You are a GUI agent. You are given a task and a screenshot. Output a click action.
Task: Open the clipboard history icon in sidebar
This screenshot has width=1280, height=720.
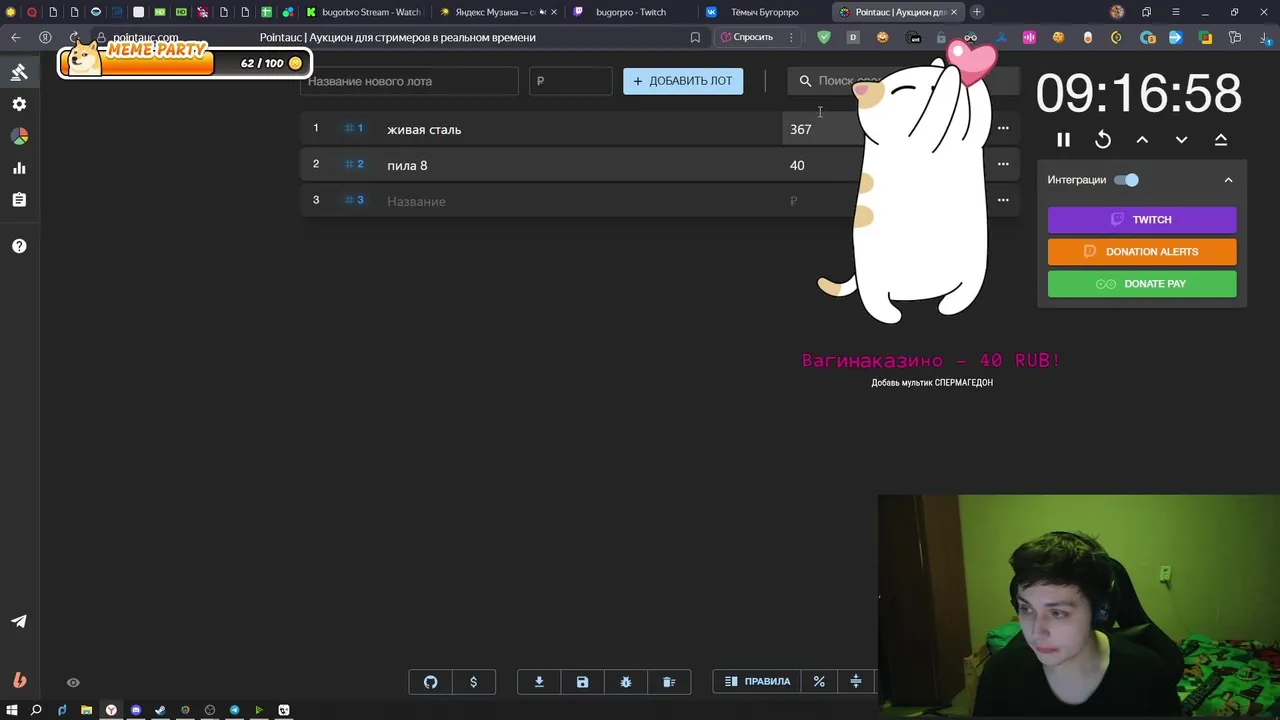click(19, 200)
